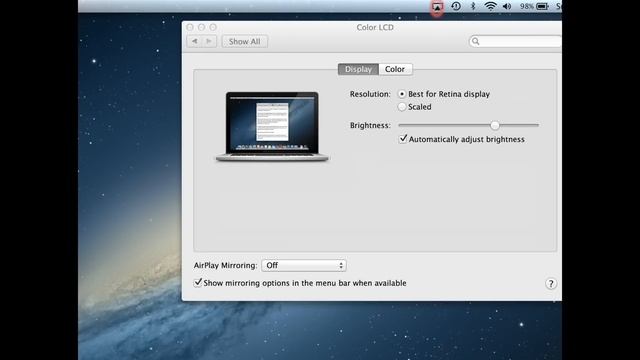Open the Wi-Fi menu bar icon
640x360 pixels.
(x=490, y=6)
